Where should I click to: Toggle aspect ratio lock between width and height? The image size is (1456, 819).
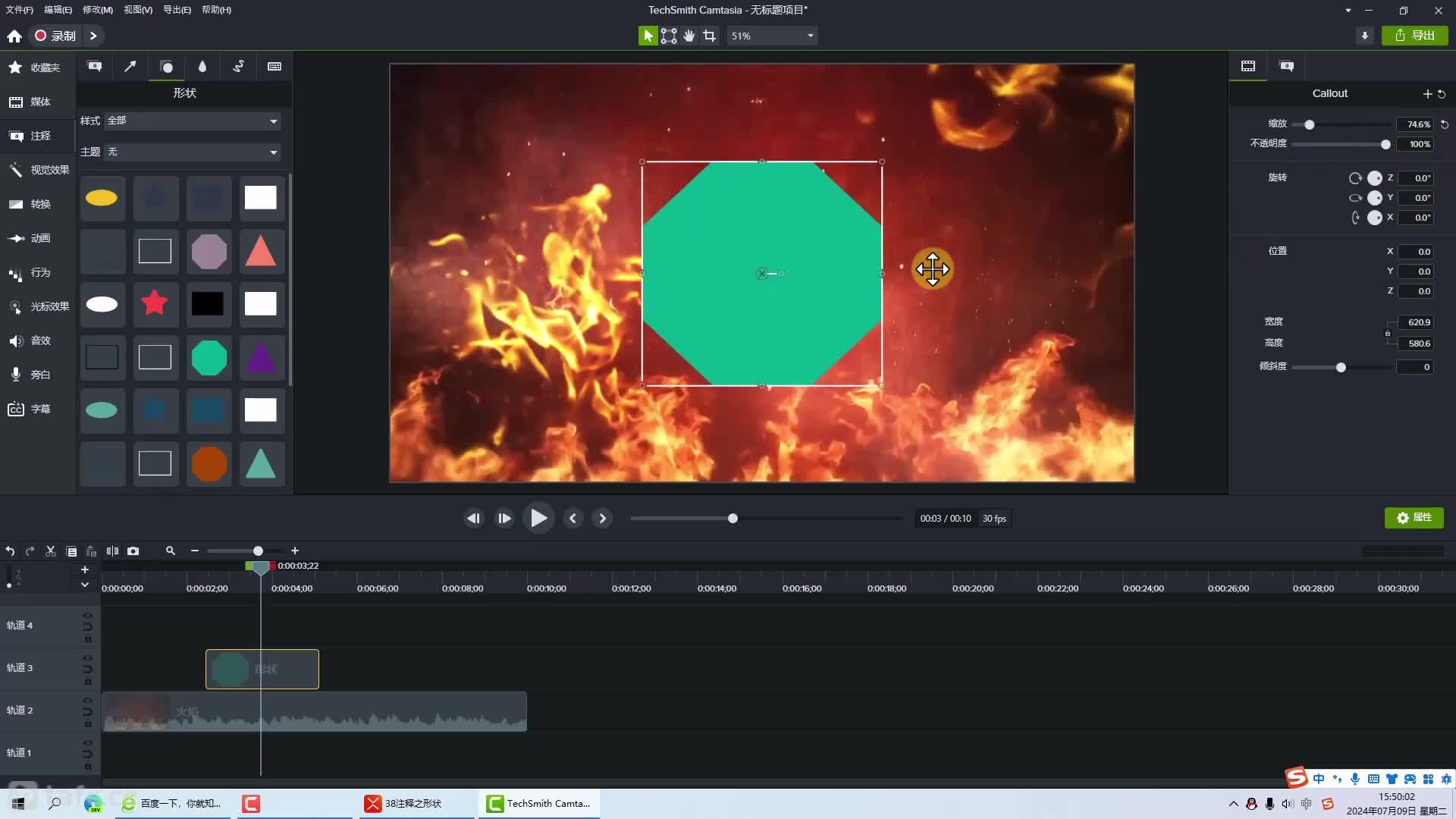click(x=1388, y=333)
